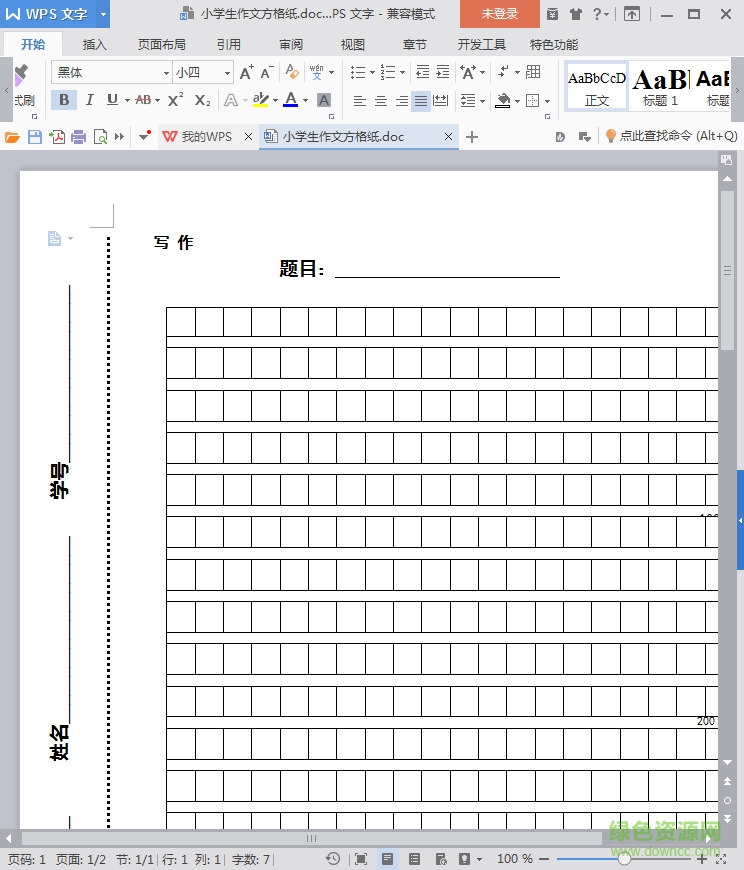Click paragraph shading paint bucket icon

pos(503,100)
